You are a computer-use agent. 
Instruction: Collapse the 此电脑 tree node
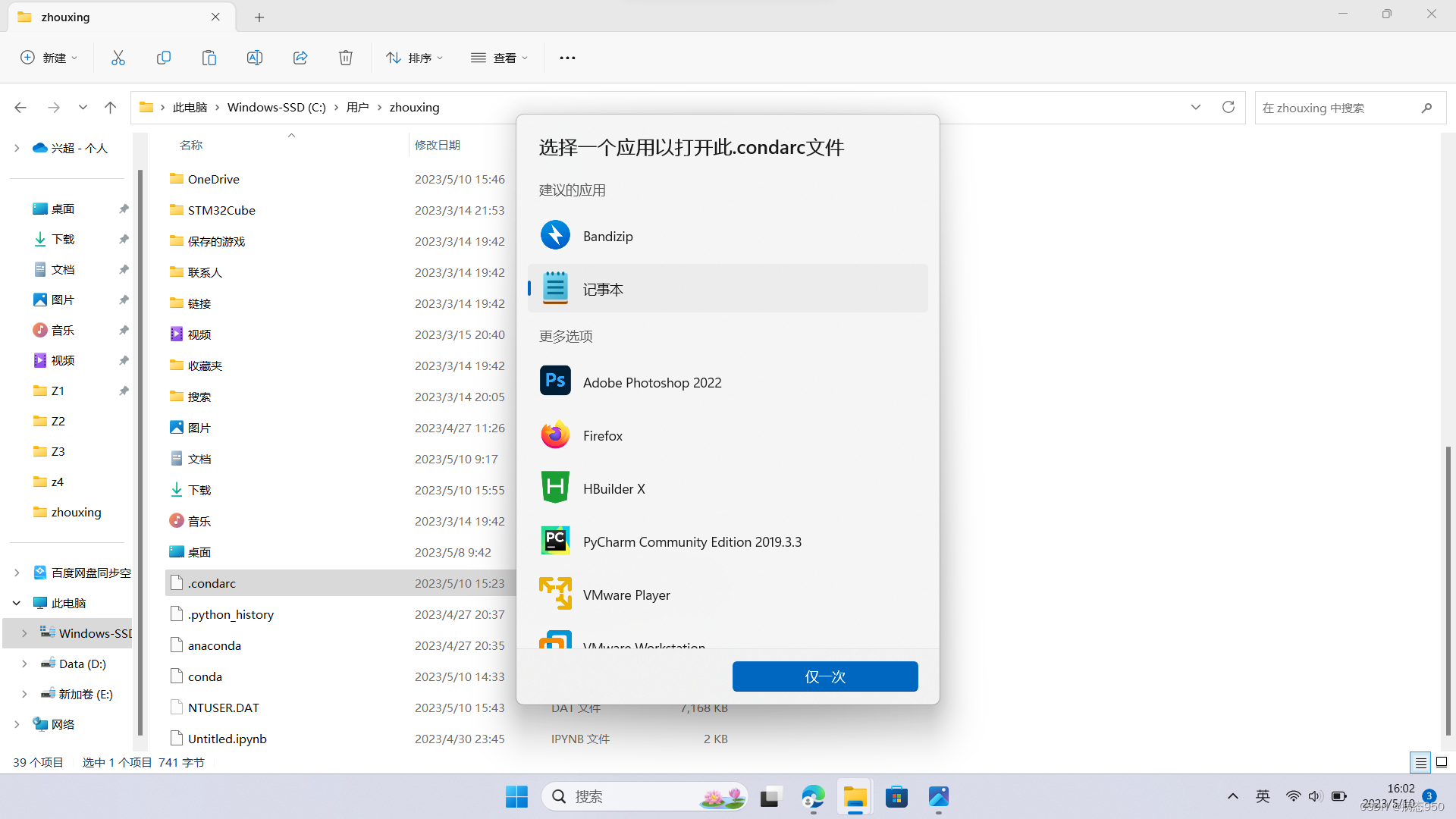[17, 603]
